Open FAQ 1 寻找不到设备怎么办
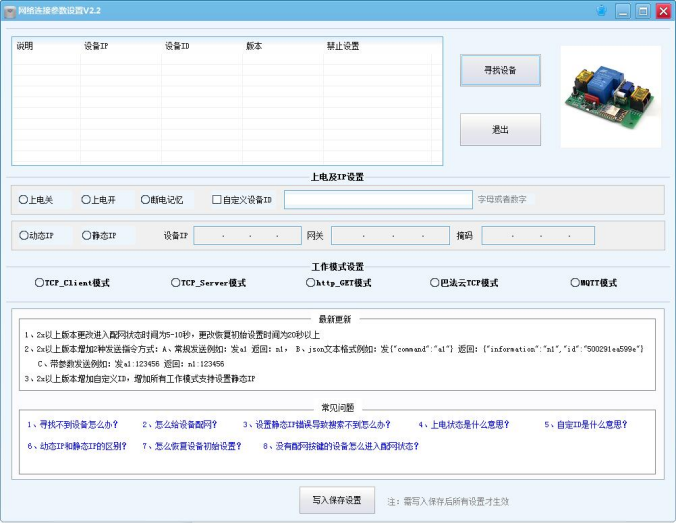Image resolution: width=677 pixels, height=524 pixels. point(73,425)
